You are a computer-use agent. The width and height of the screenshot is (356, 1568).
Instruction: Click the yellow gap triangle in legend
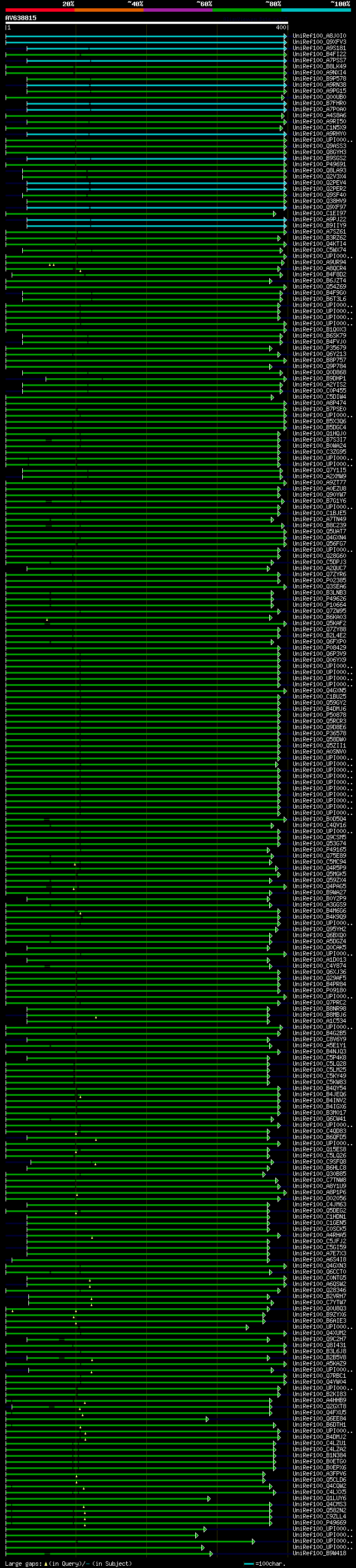(46, 1564)
